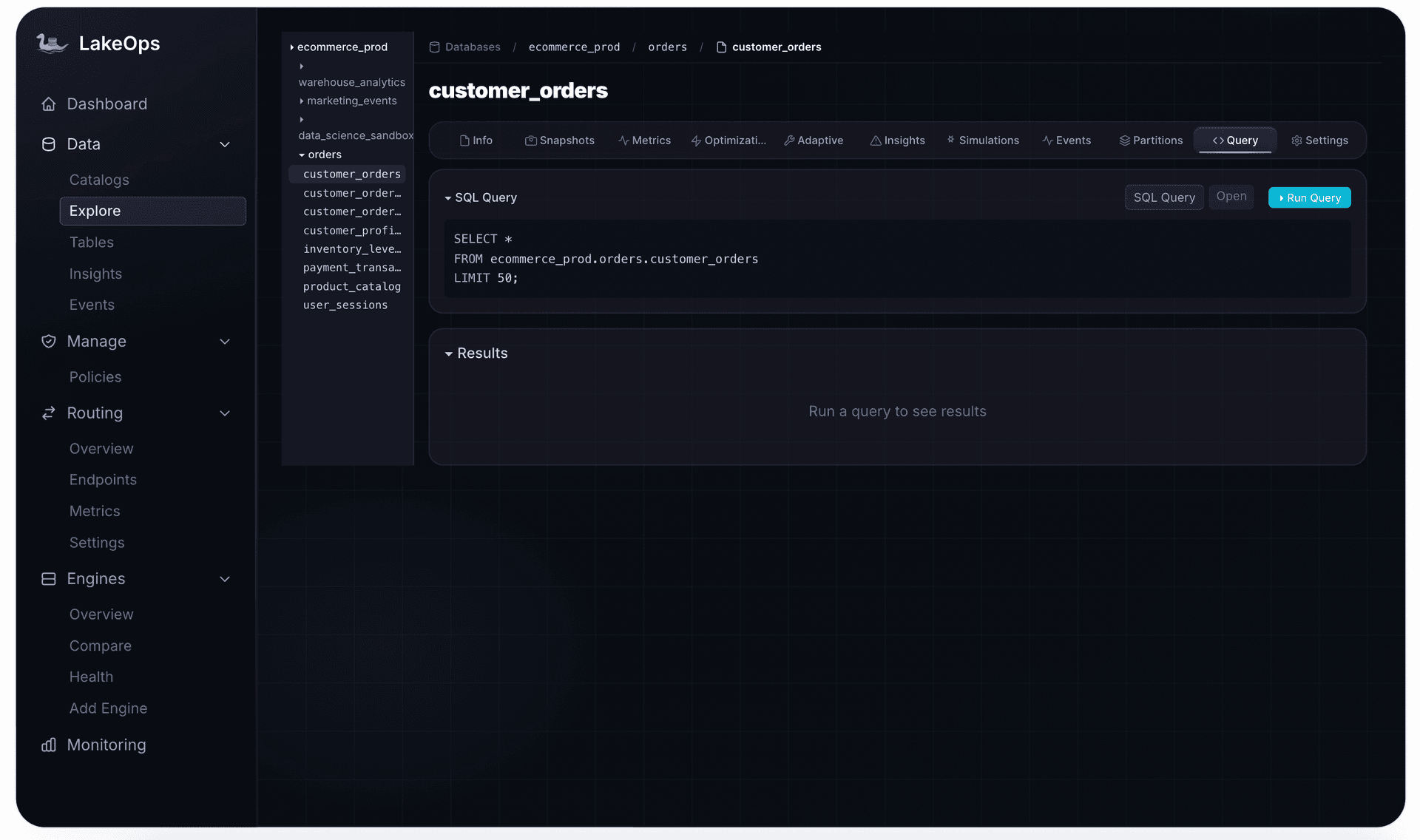Open Catalogs in sidebar

tap(99, 180)
